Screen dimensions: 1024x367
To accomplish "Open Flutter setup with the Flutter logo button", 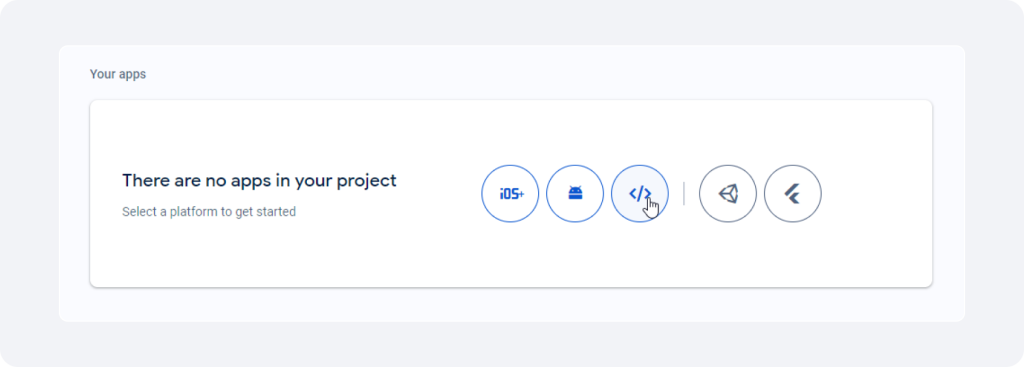I will [793, 194].
